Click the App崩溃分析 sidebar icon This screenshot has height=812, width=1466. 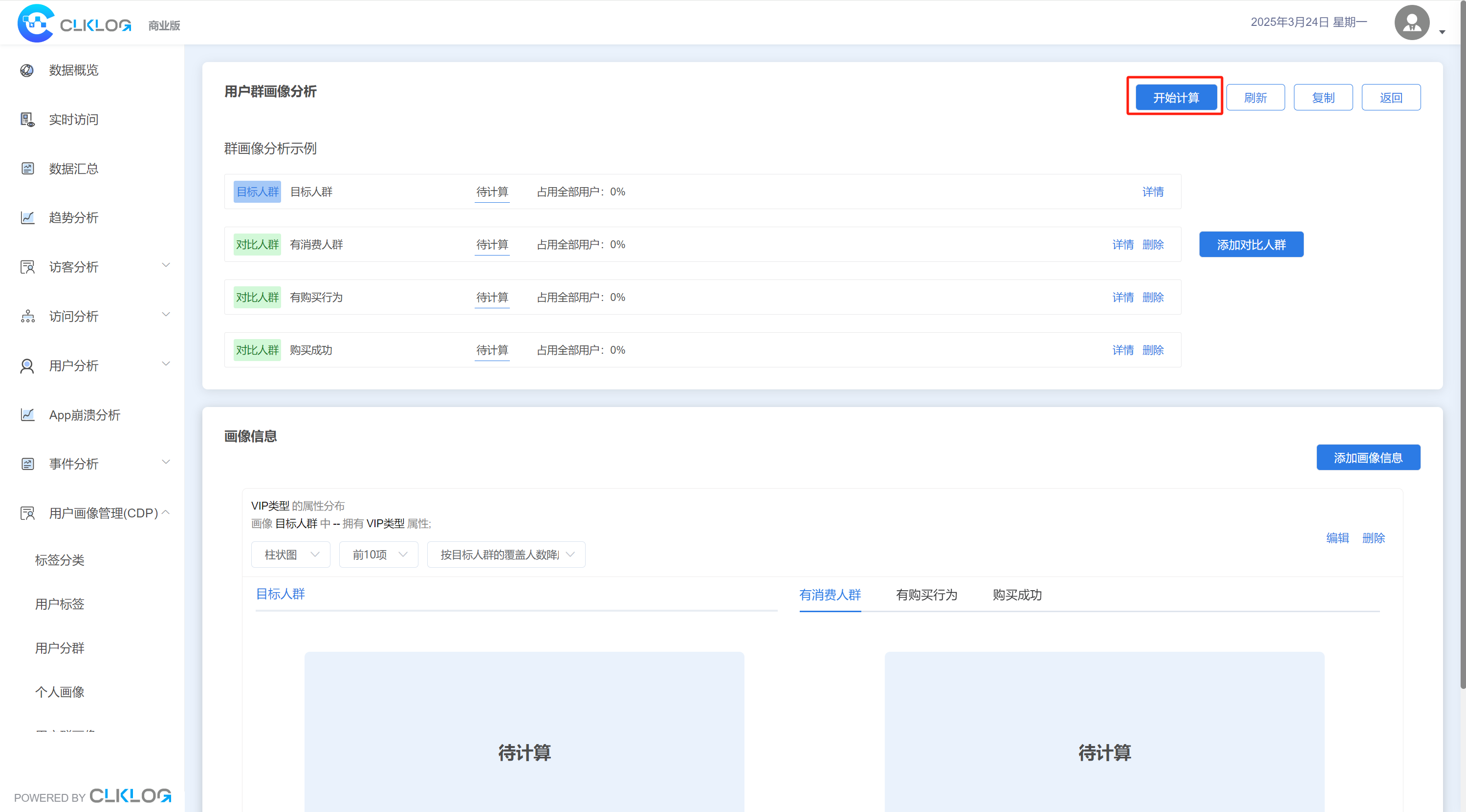pos(27,414)
